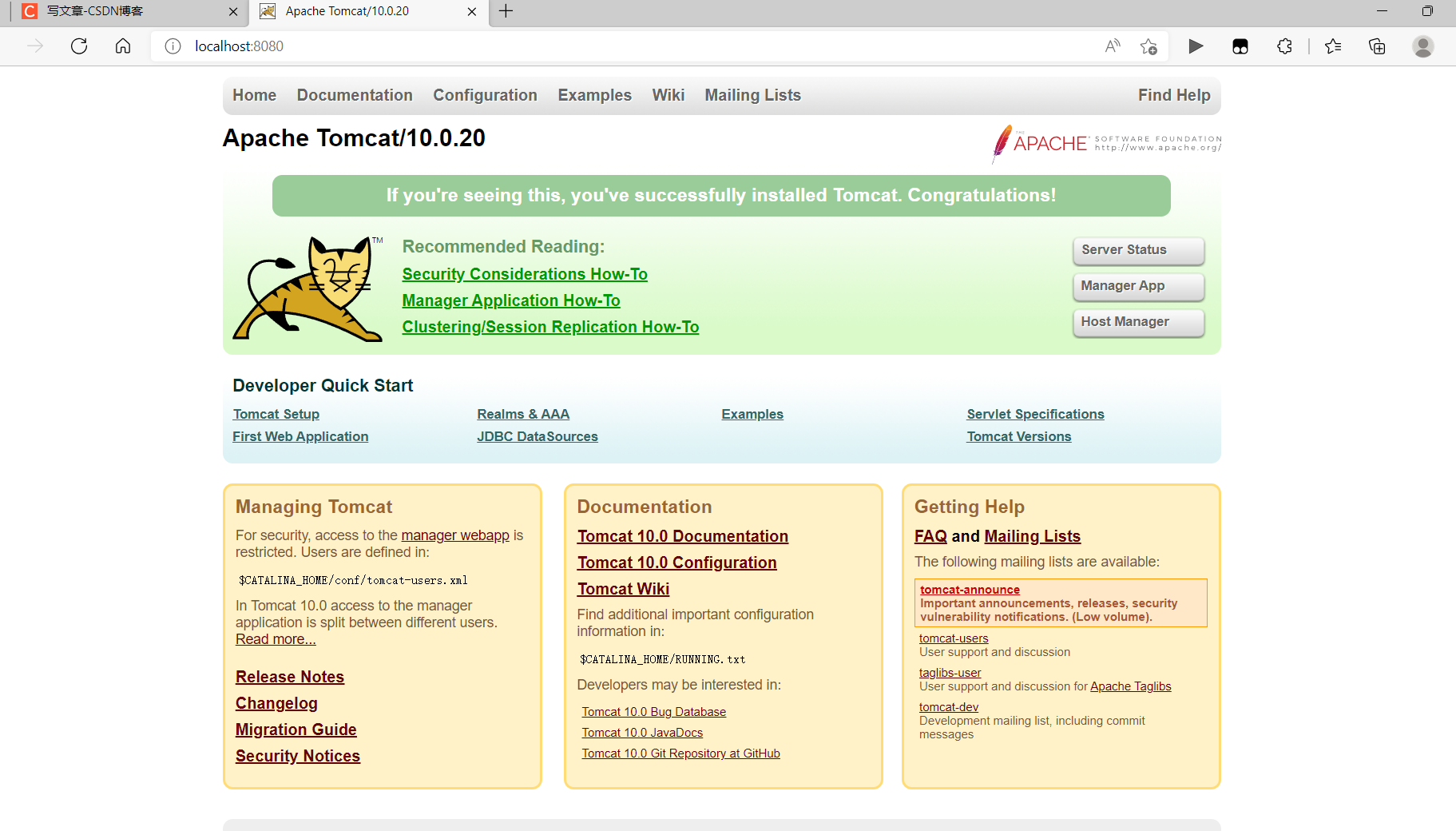
Task: Open a new tab with plus icon
Action: pos(506,11)
